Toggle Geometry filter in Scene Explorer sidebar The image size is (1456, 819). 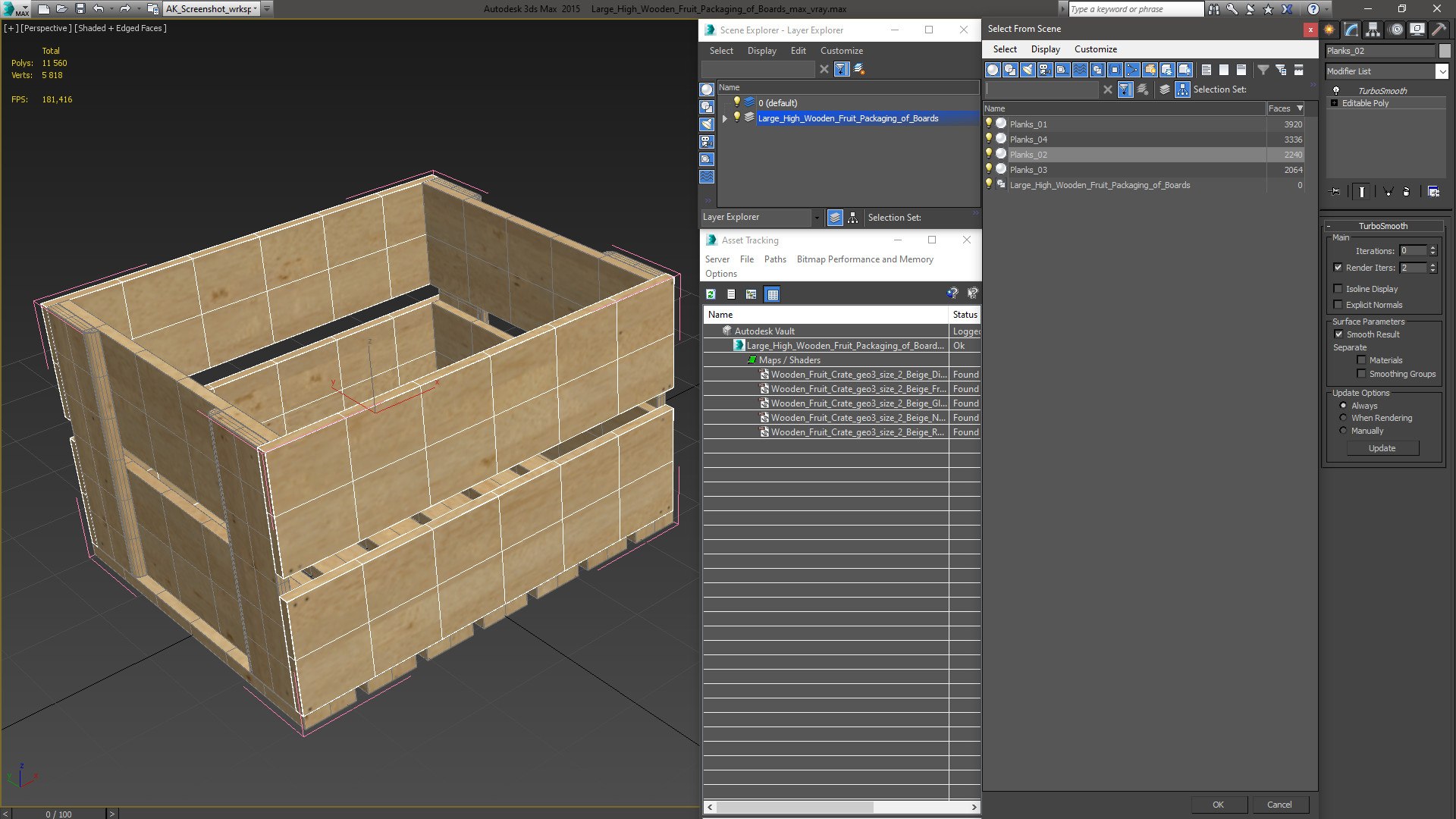pos(707,89)
